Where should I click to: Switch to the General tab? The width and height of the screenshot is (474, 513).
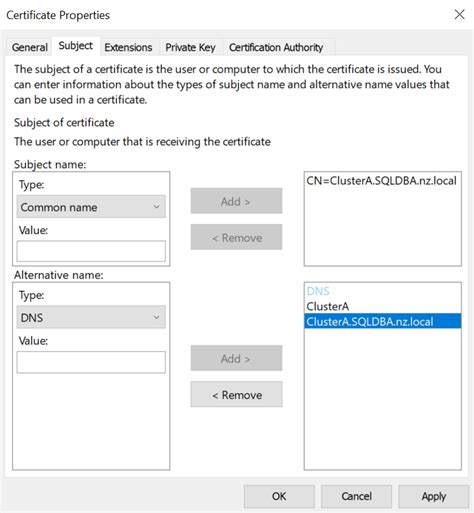click(x=30, y=47)
